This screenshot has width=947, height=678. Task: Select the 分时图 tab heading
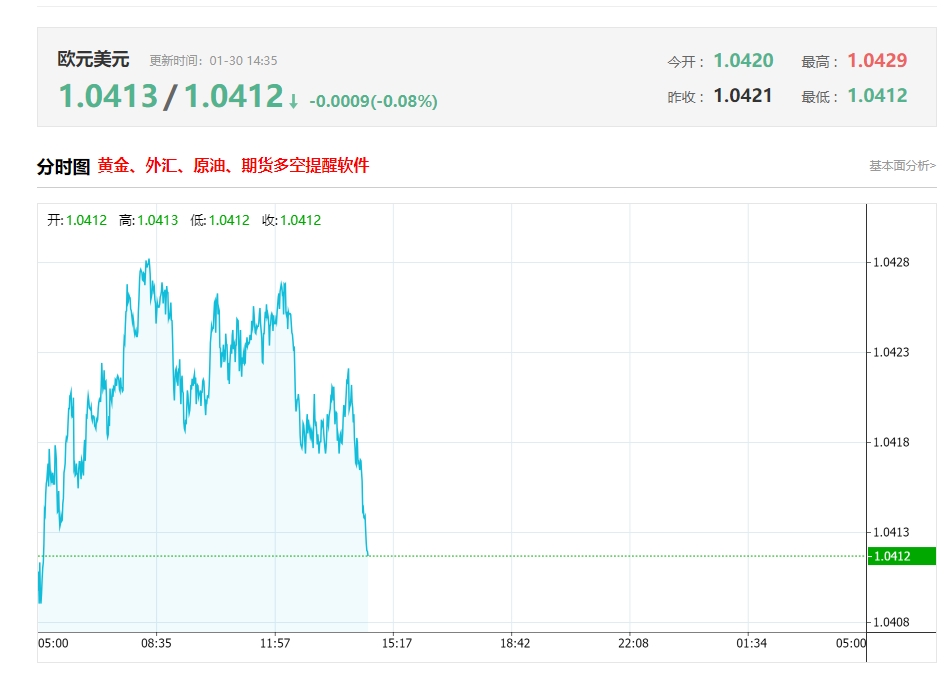click(x=63, y=167)
